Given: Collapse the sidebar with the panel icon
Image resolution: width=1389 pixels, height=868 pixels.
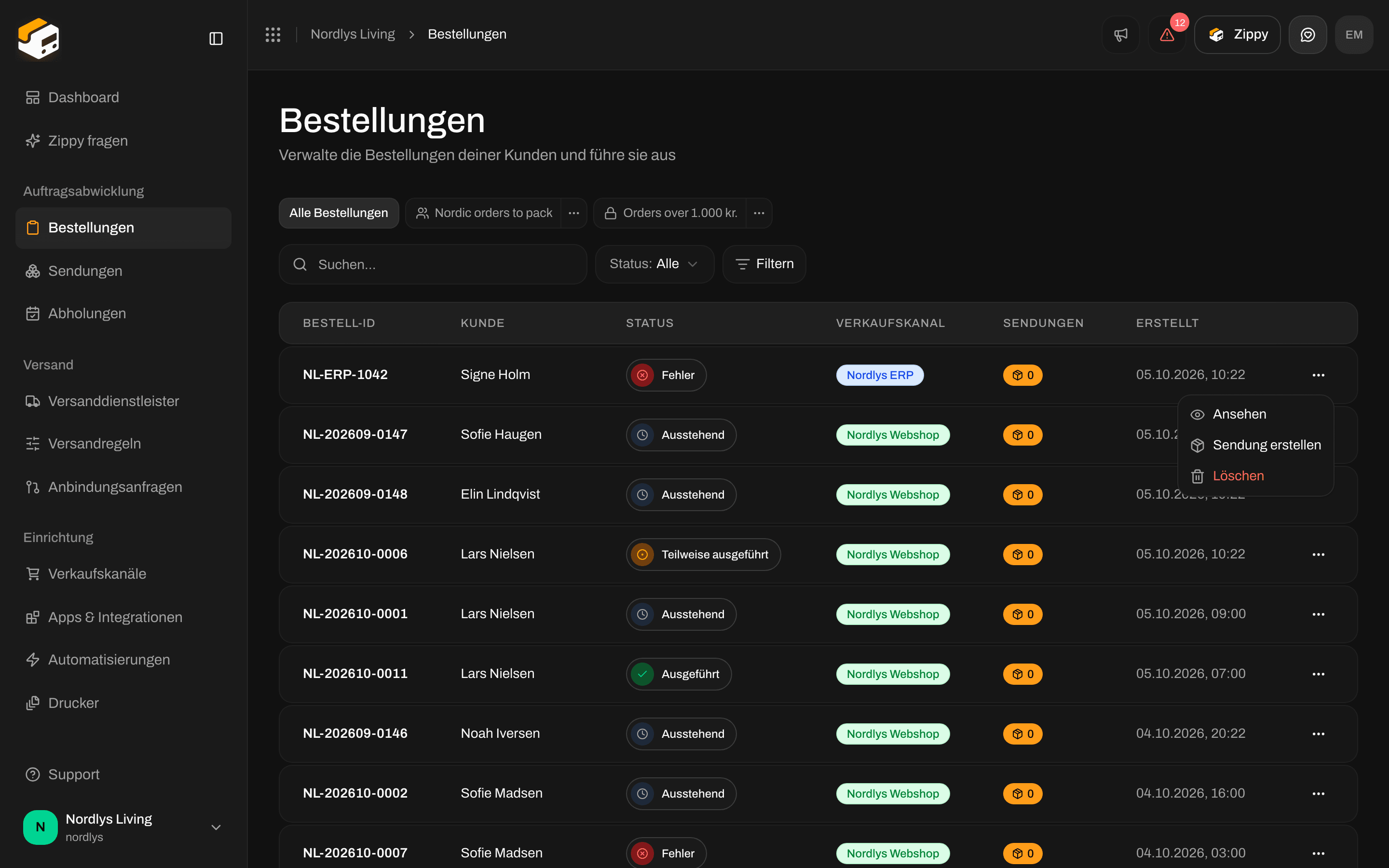Looking at the screenshot, I should [216, 39].
